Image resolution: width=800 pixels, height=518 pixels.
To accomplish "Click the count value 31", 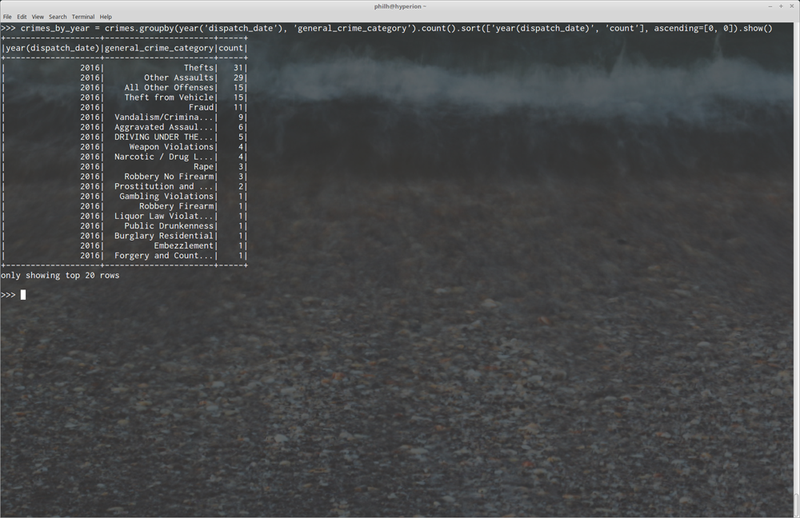I will [238, 68].
